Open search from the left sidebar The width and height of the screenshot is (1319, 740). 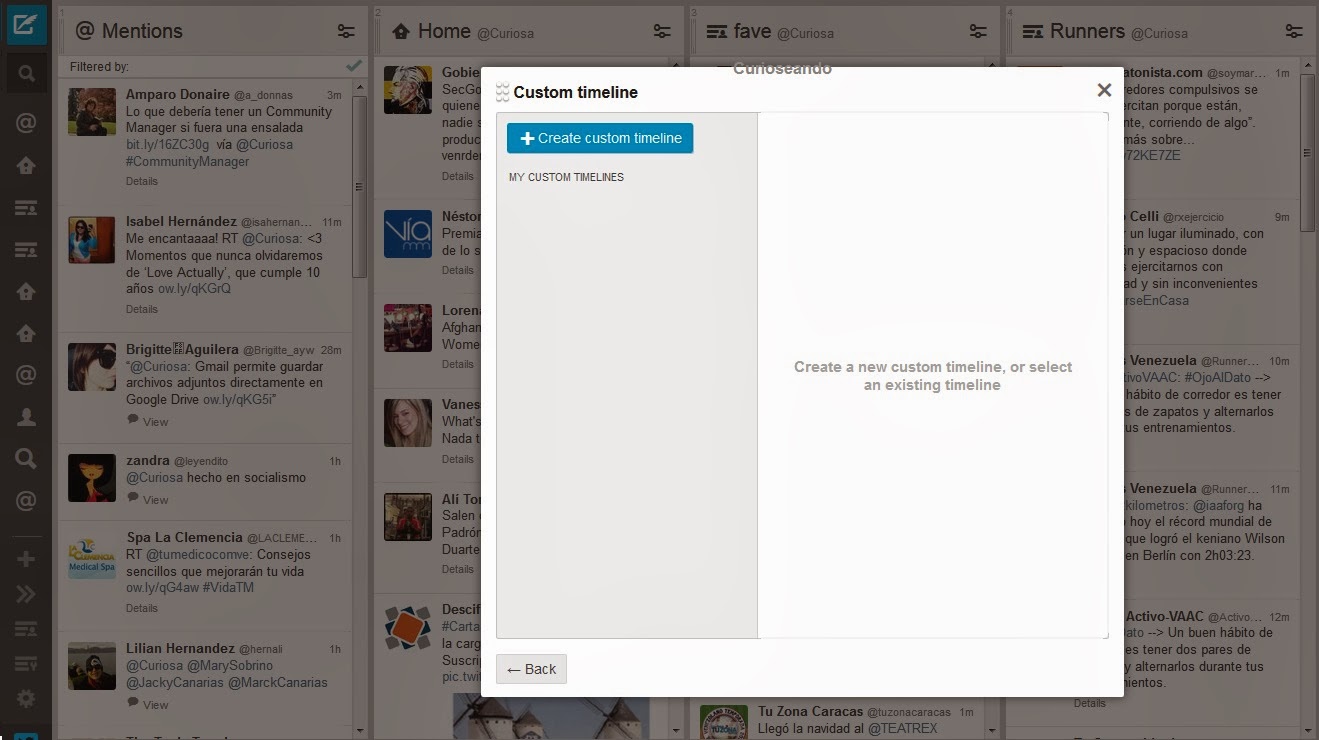tap(25, 72)
